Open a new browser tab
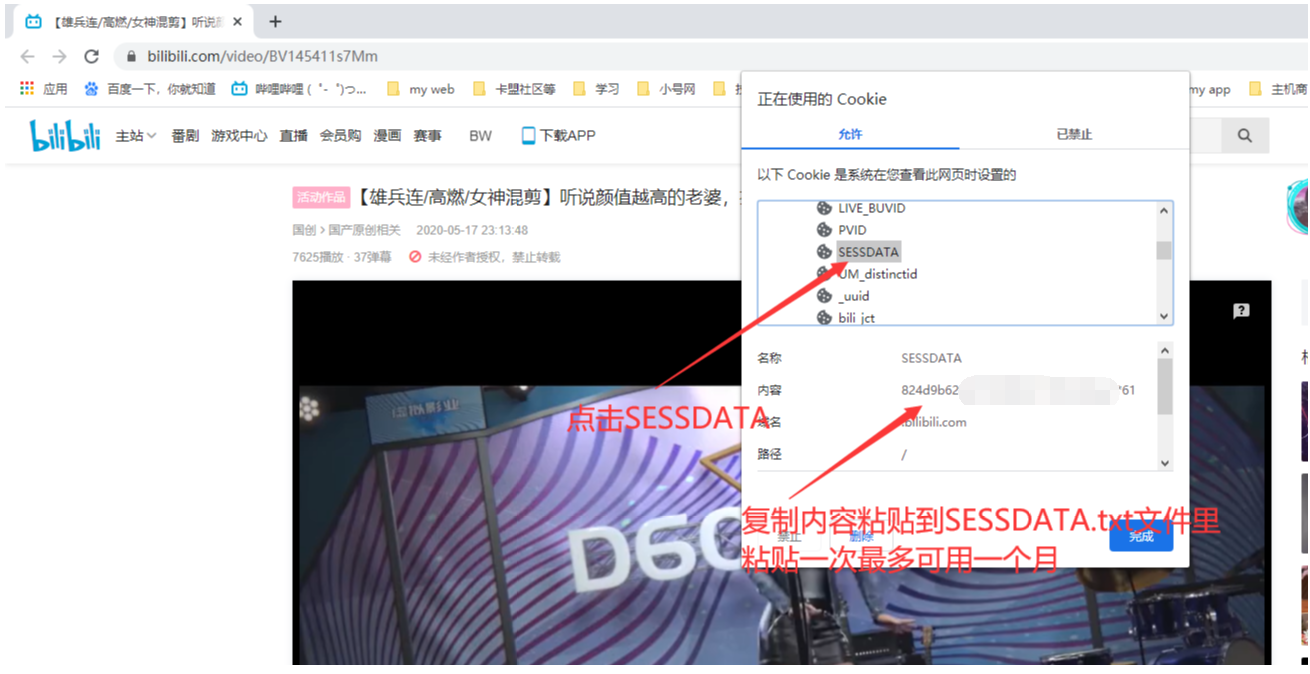 276,21
